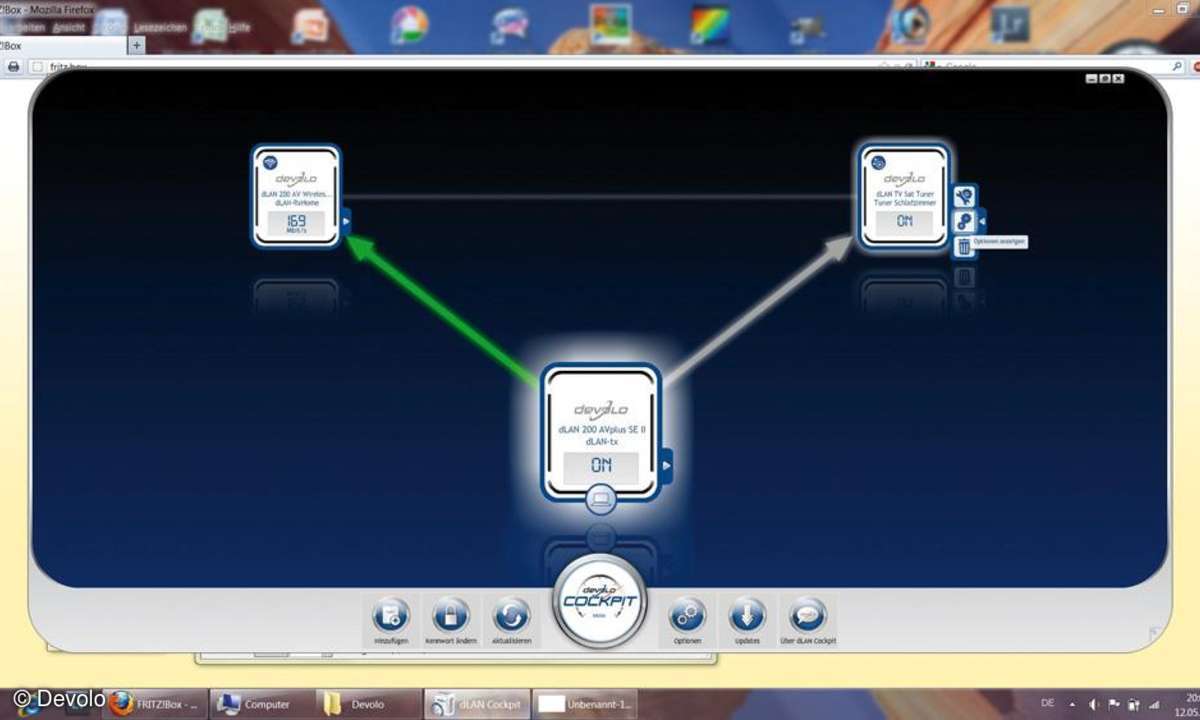This screenshot has height=720, width=1200.
Task: Switch to the FRITZ!Box Firefox taskbar button
Action: pos(157,704)
